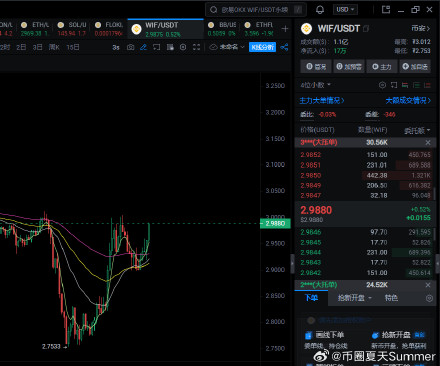This screenshot has height=366, width=440.
Task: Open chart settings hexagon icon
Action: 183,47
